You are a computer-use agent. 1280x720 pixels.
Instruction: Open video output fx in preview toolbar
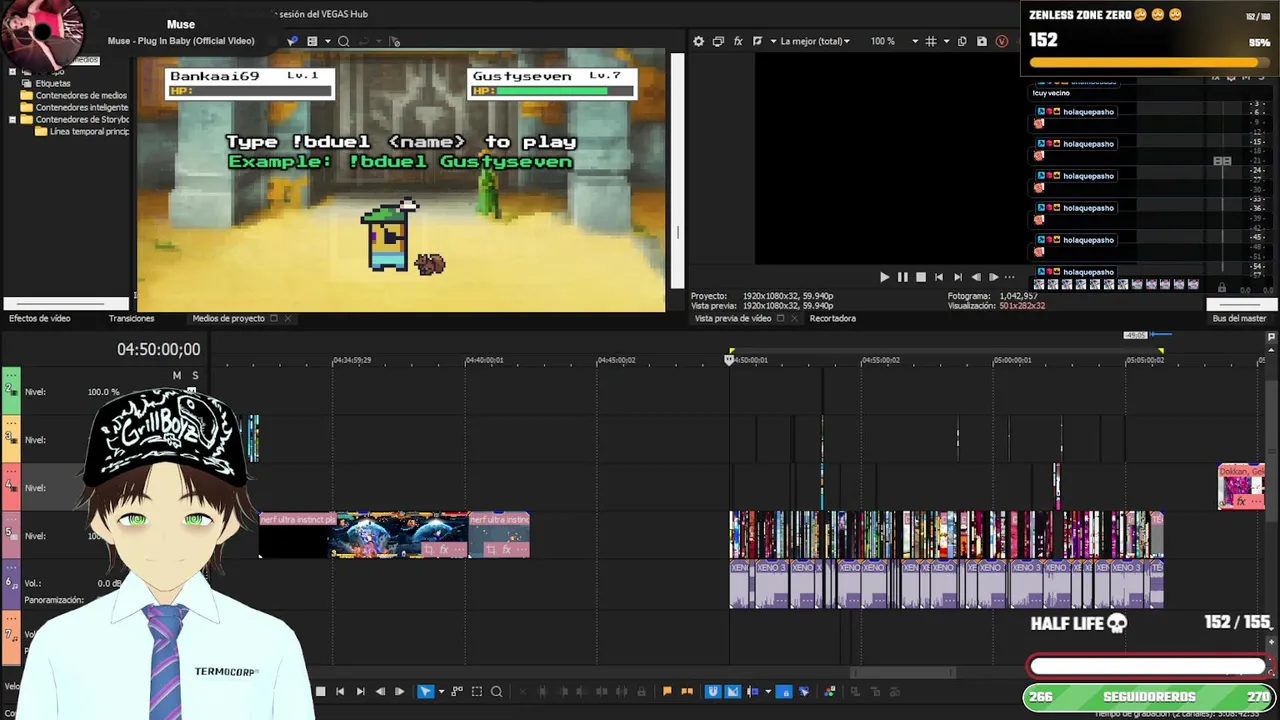(x=738, y=41)
